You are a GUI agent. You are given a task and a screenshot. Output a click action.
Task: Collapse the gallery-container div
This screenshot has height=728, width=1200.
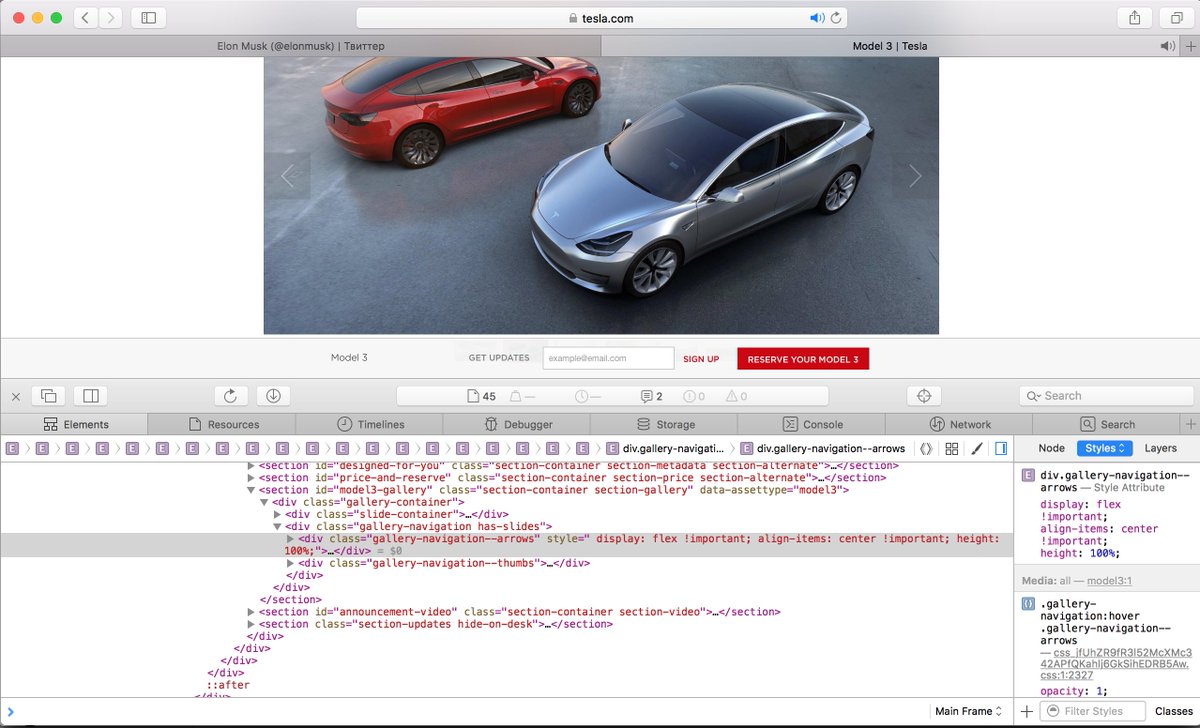[x=265, y=502]
